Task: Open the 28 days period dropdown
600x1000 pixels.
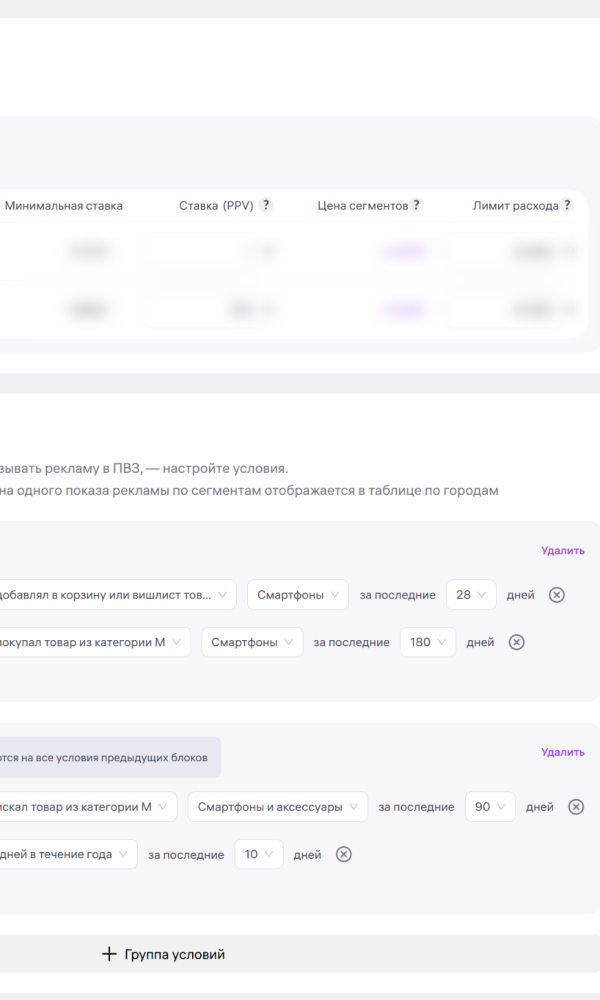Action: 471,595
